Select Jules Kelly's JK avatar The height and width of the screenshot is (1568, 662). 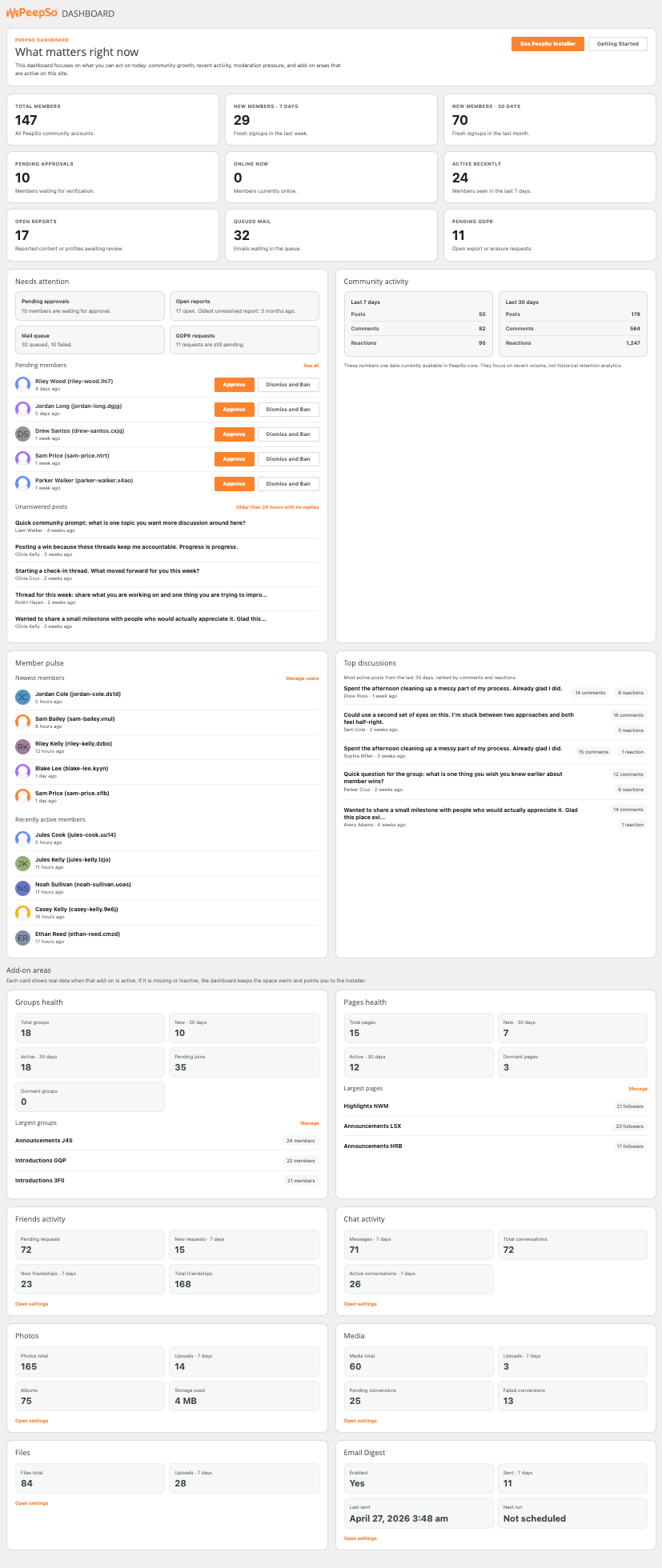[23, 863]
